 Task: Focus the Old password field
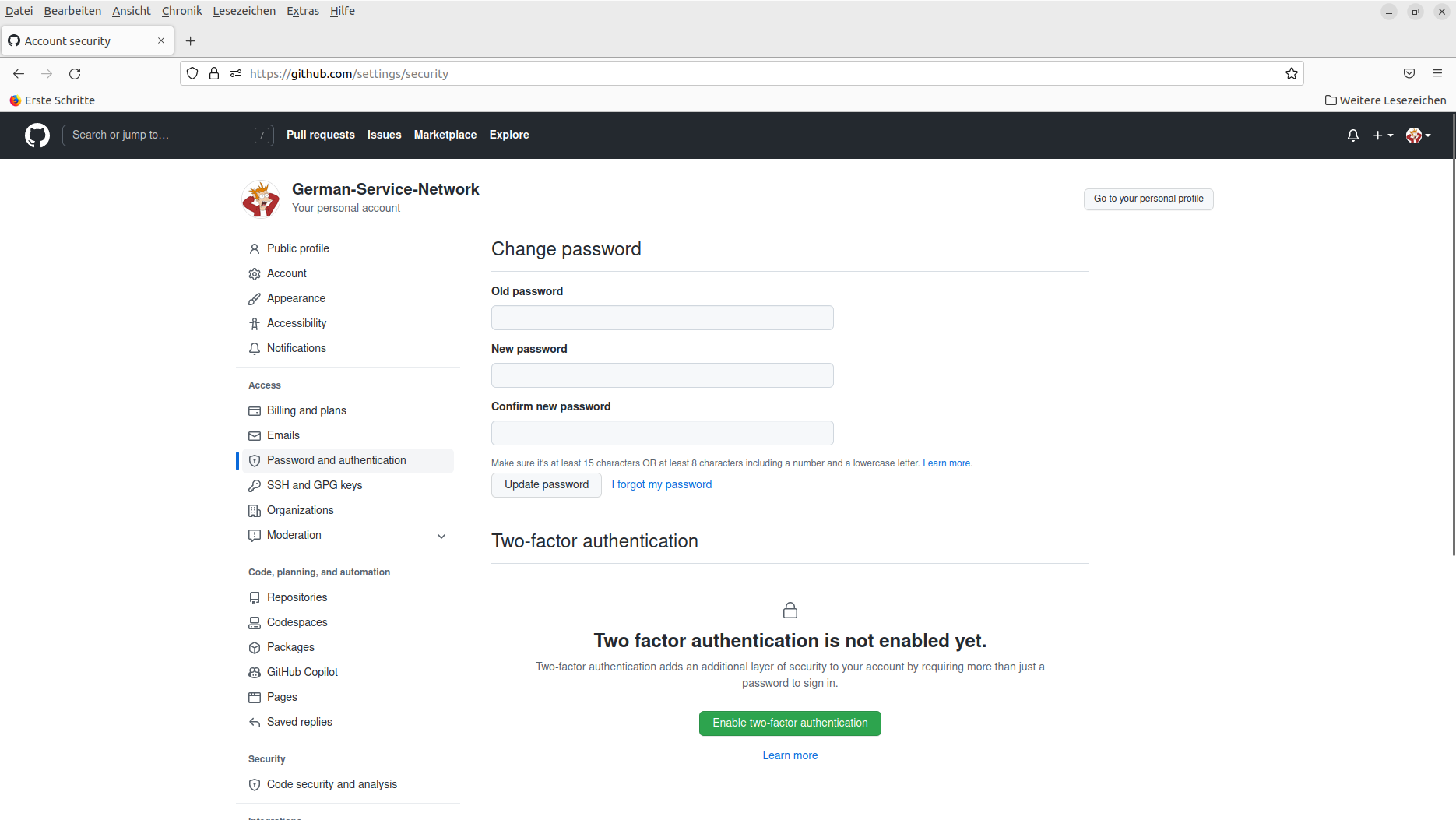[663, 318]
